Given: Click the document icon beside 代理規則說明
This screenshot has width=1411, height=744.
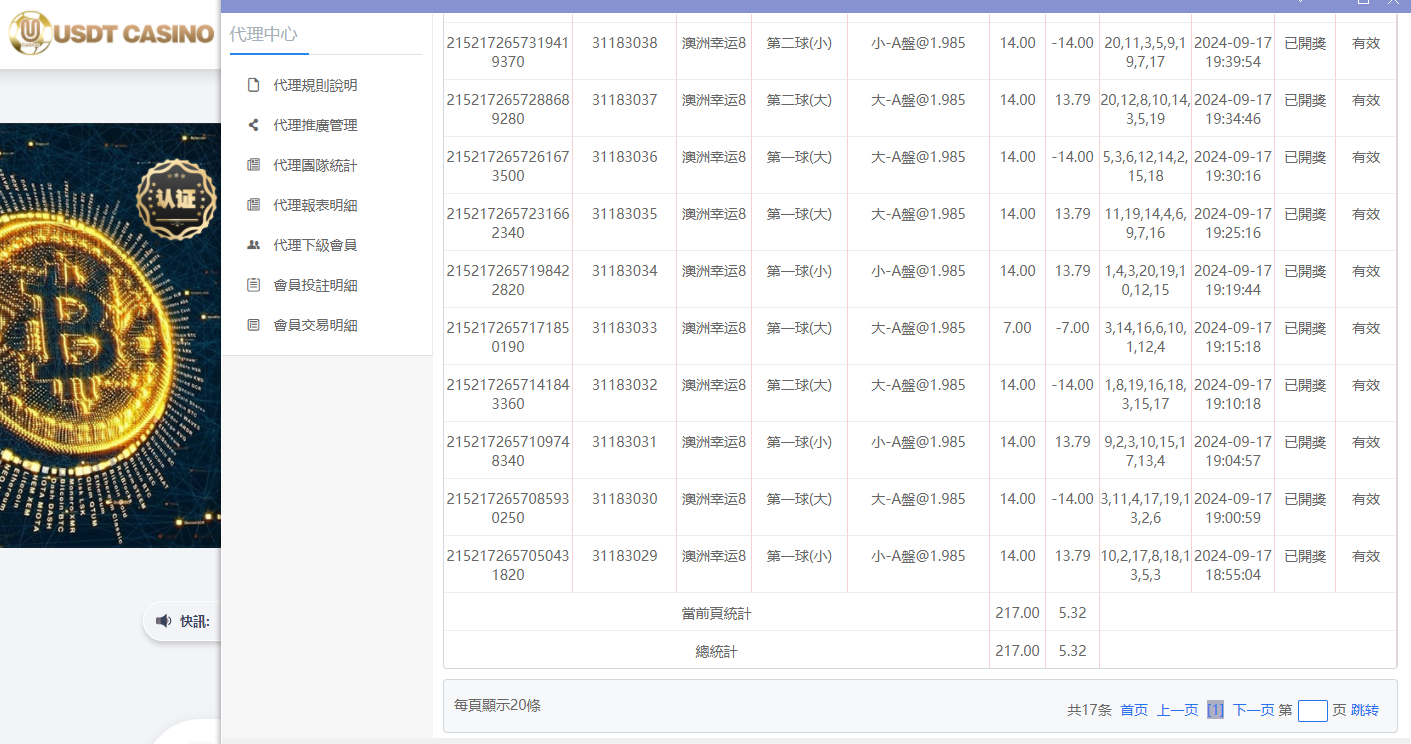Looking at the screenshot, I should pyautogui.click(x=253, y=85).
